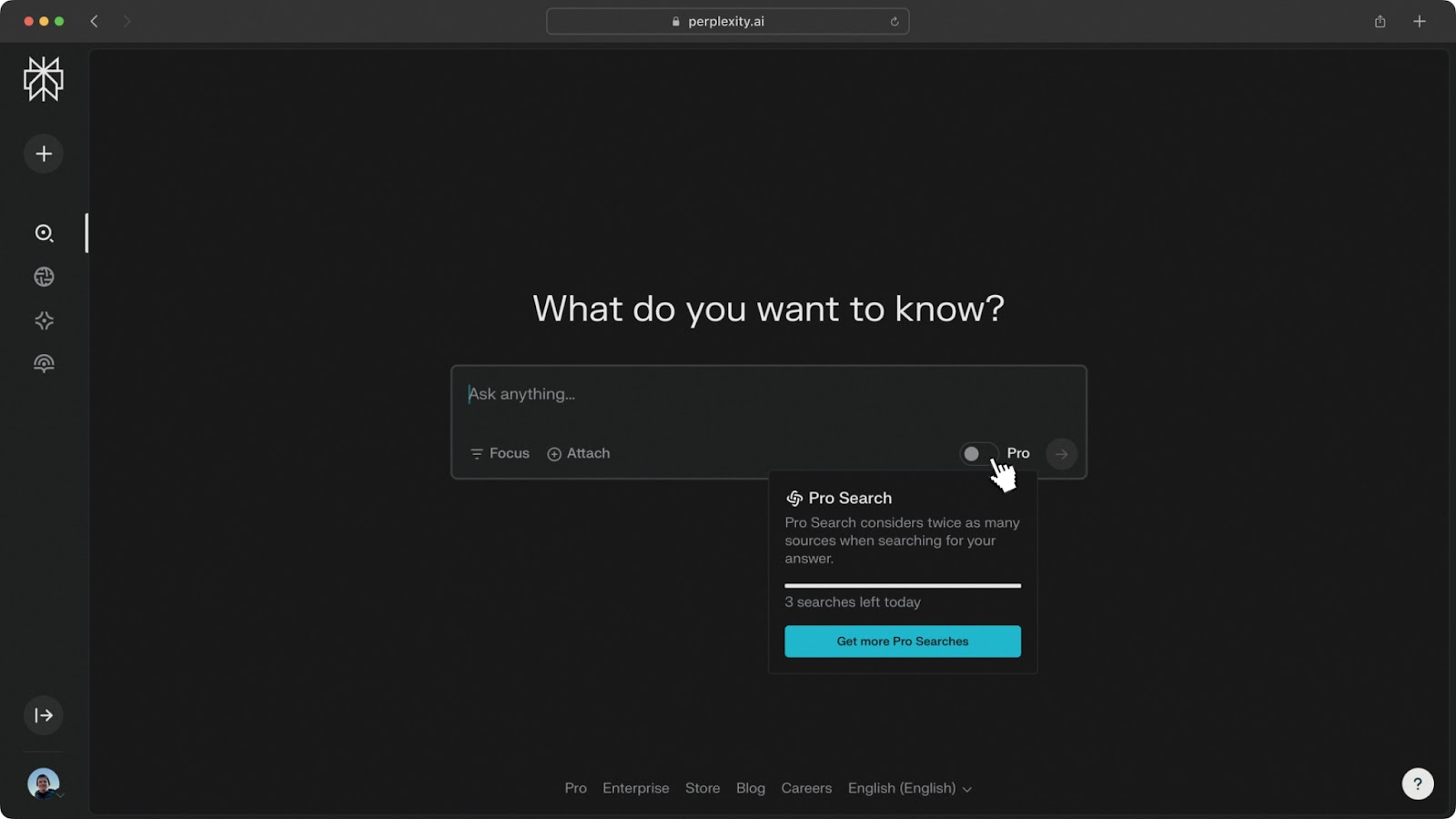1456x819 pixels.
Task: Open the user profile avatar menu
Action: [43, 784]
